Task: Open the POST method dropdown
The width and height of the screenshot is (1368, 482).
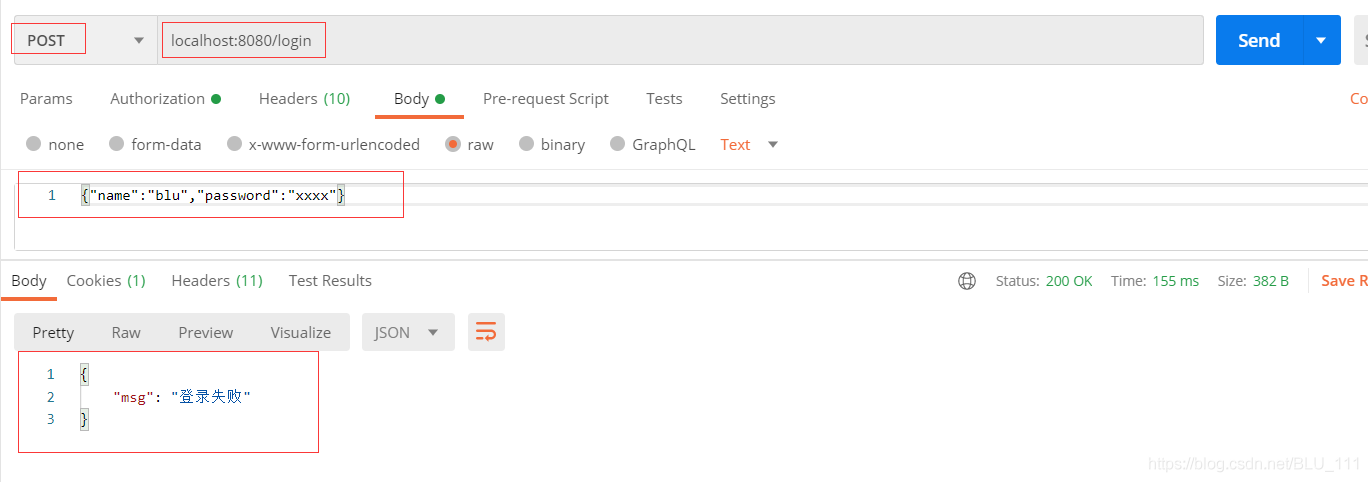Action: pos(85,40)
